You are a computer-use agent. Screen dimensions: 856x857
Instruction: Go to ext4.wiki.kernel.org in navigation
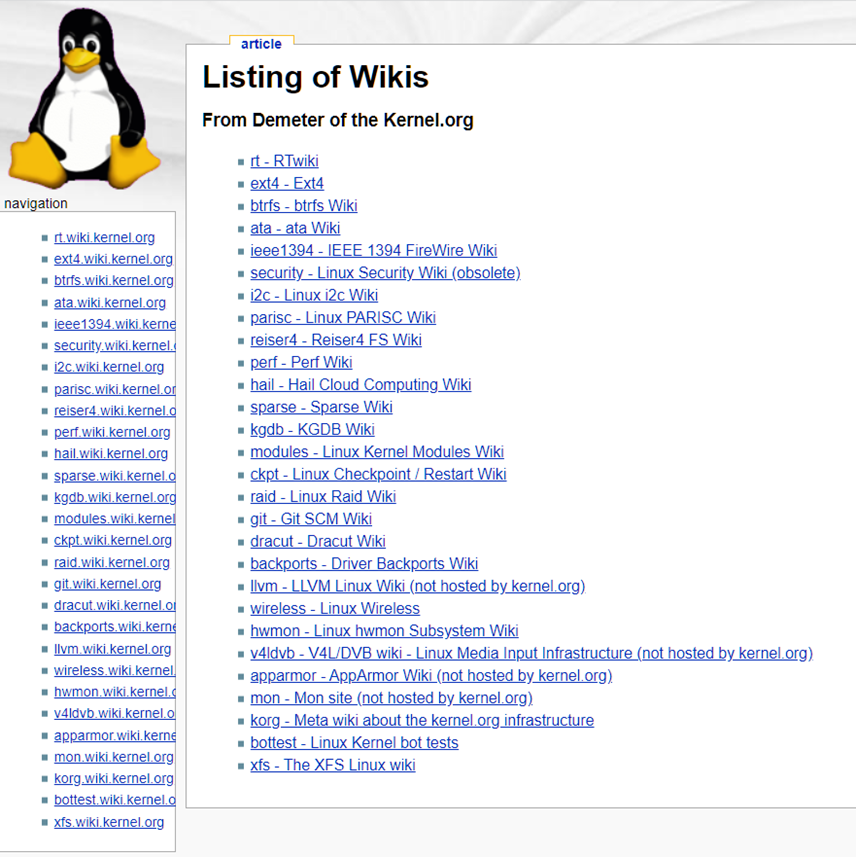click(113, 259)
